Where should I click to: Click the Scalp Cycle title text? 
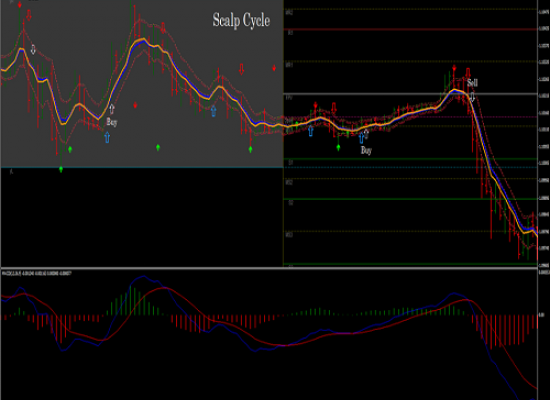[241, 21]
